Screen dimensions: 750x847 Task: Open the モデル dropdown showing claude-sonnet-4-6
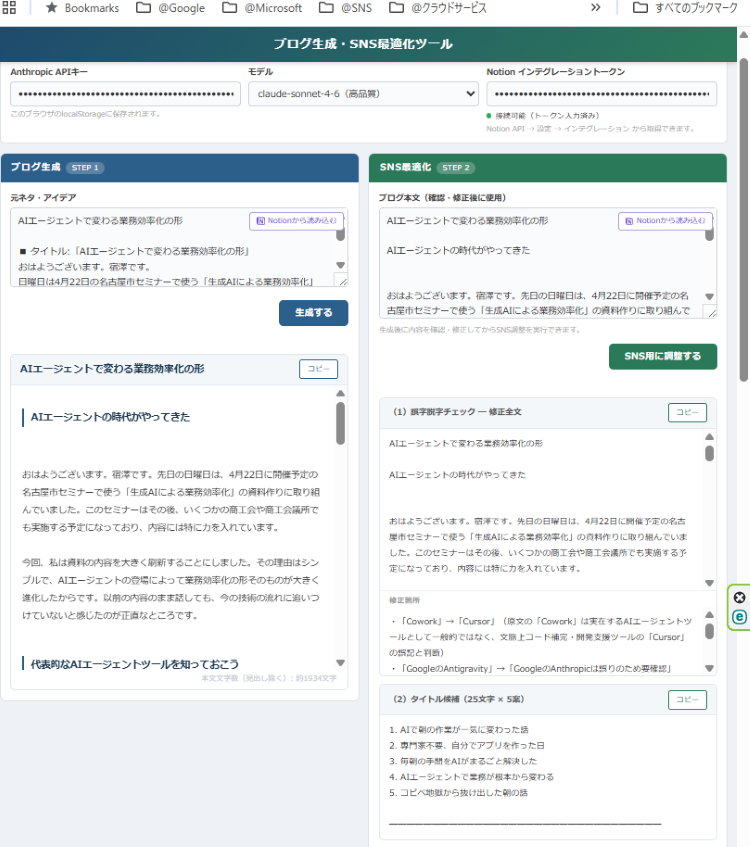[x=363, y=94]
